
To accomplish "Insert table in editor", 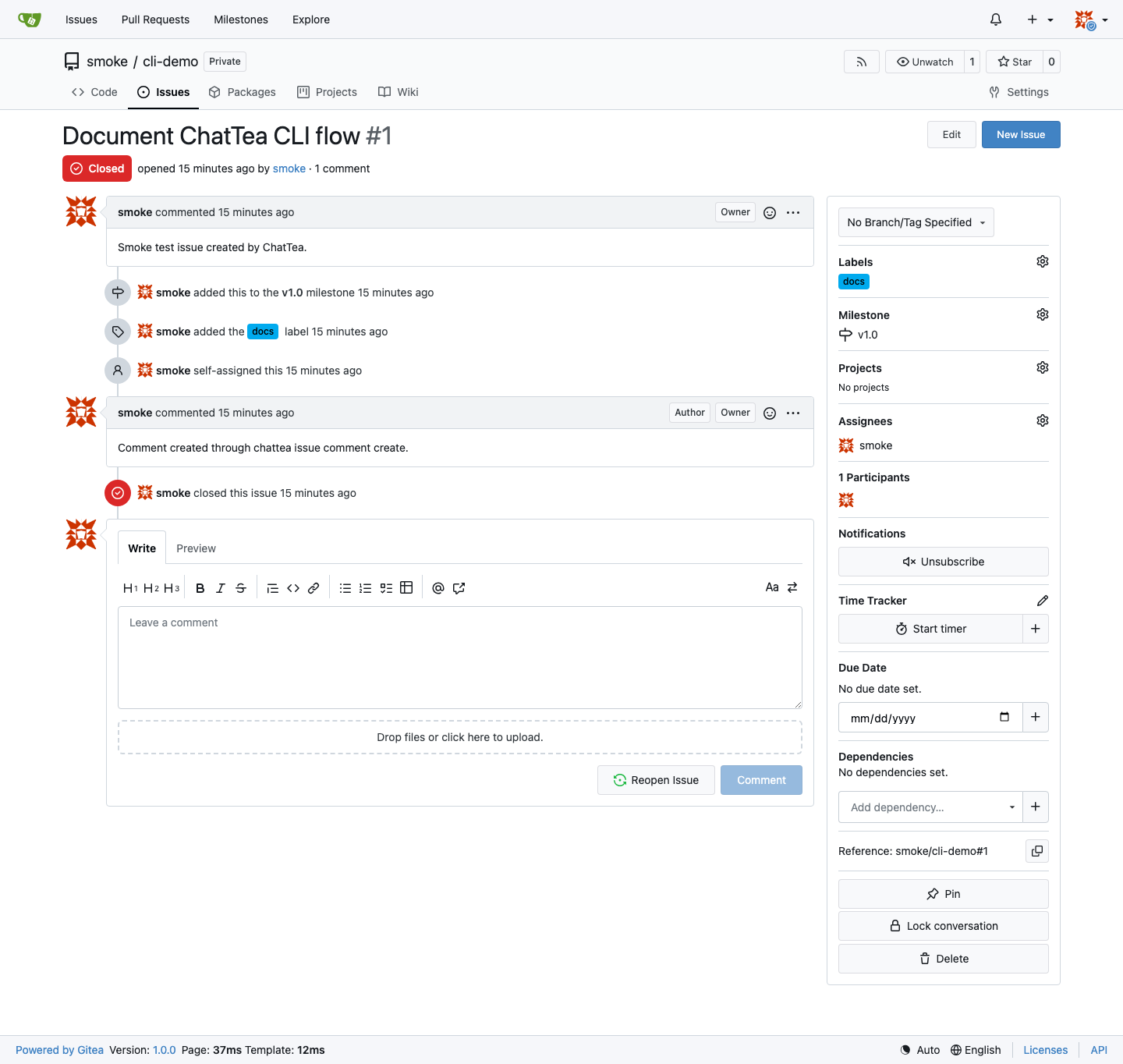I will pos(406,588).
